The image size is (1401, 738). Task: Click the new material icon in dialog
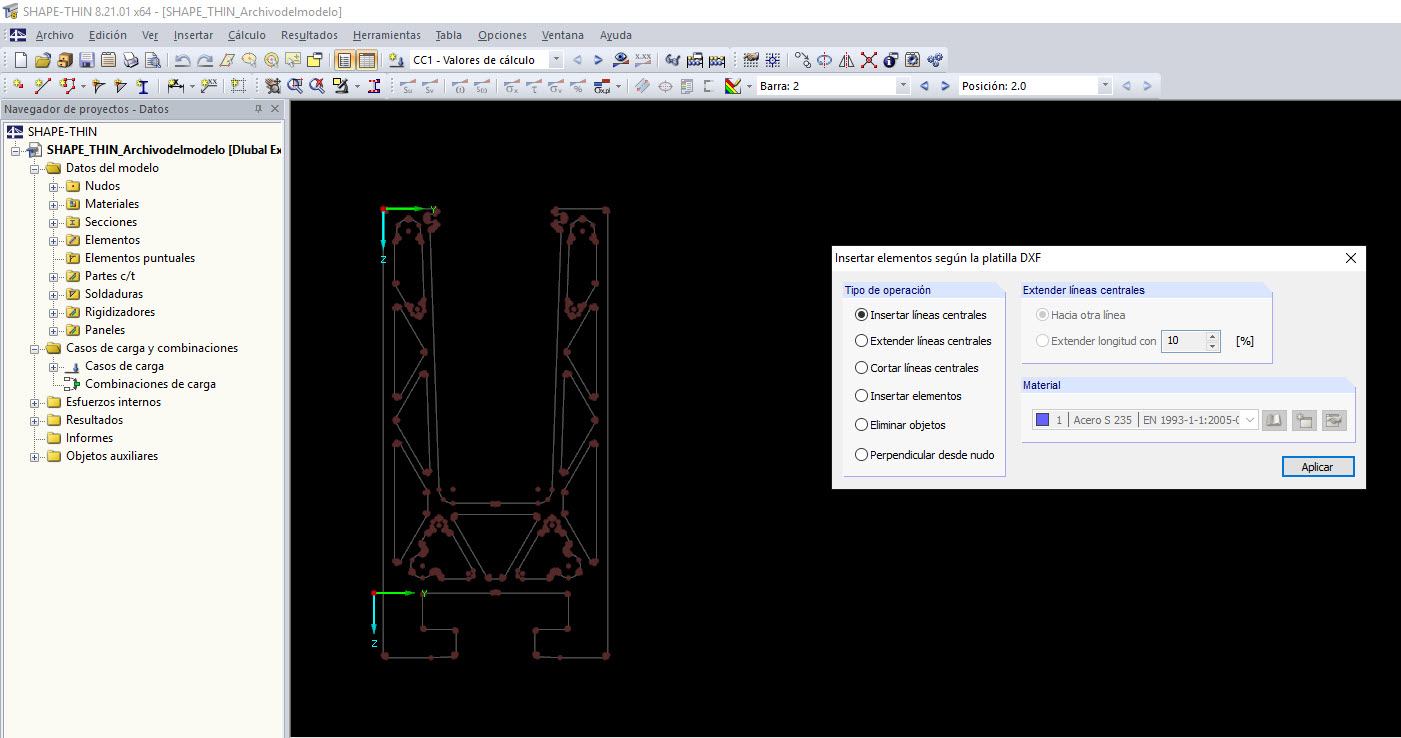1303,420
